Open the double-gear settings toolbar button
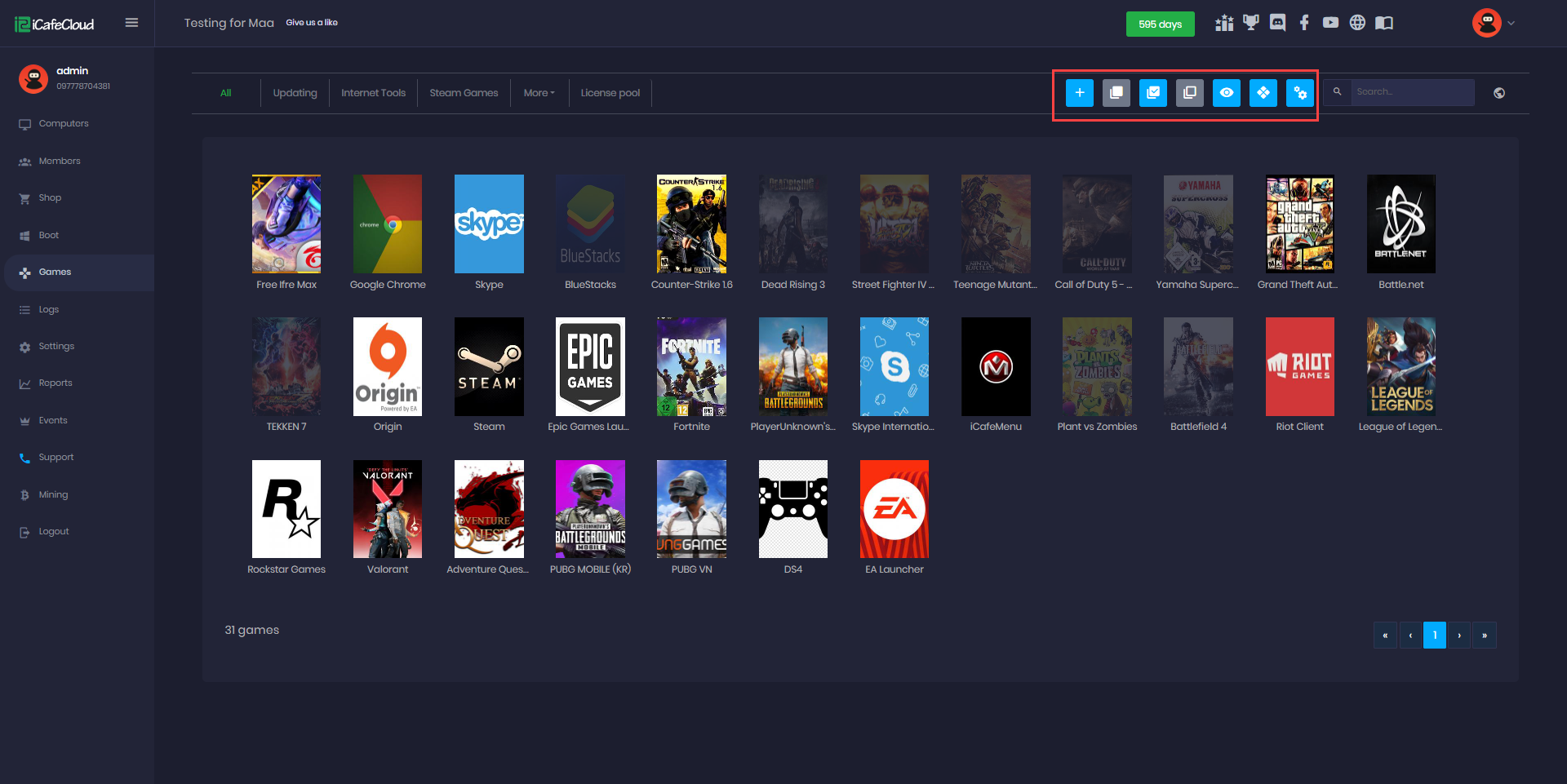The height and width of the screenshot is (784, 1567). [1299, 93]
